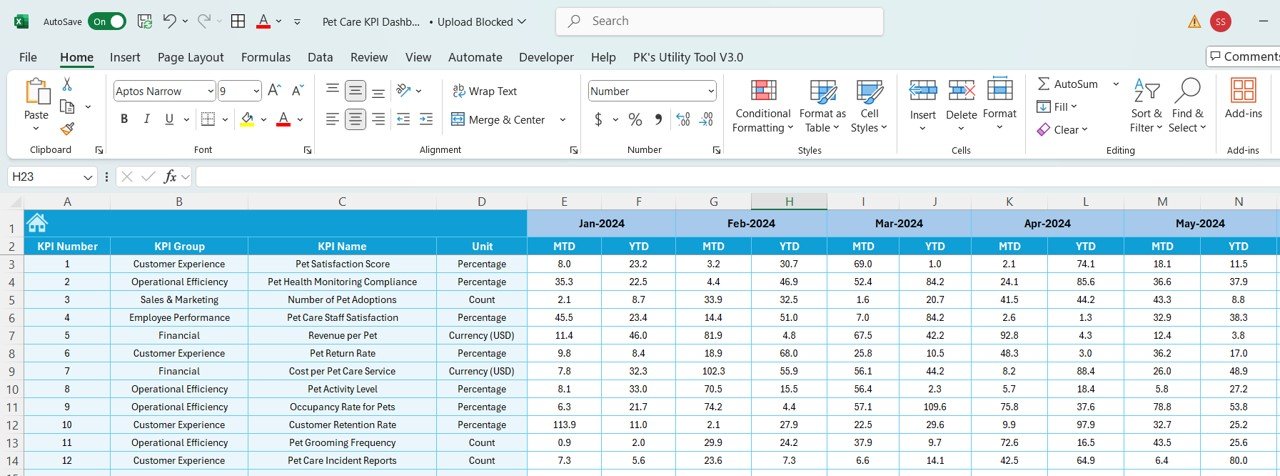Click AutoSum button
The image size is (1280, 476).
(x=1068, y=84)
